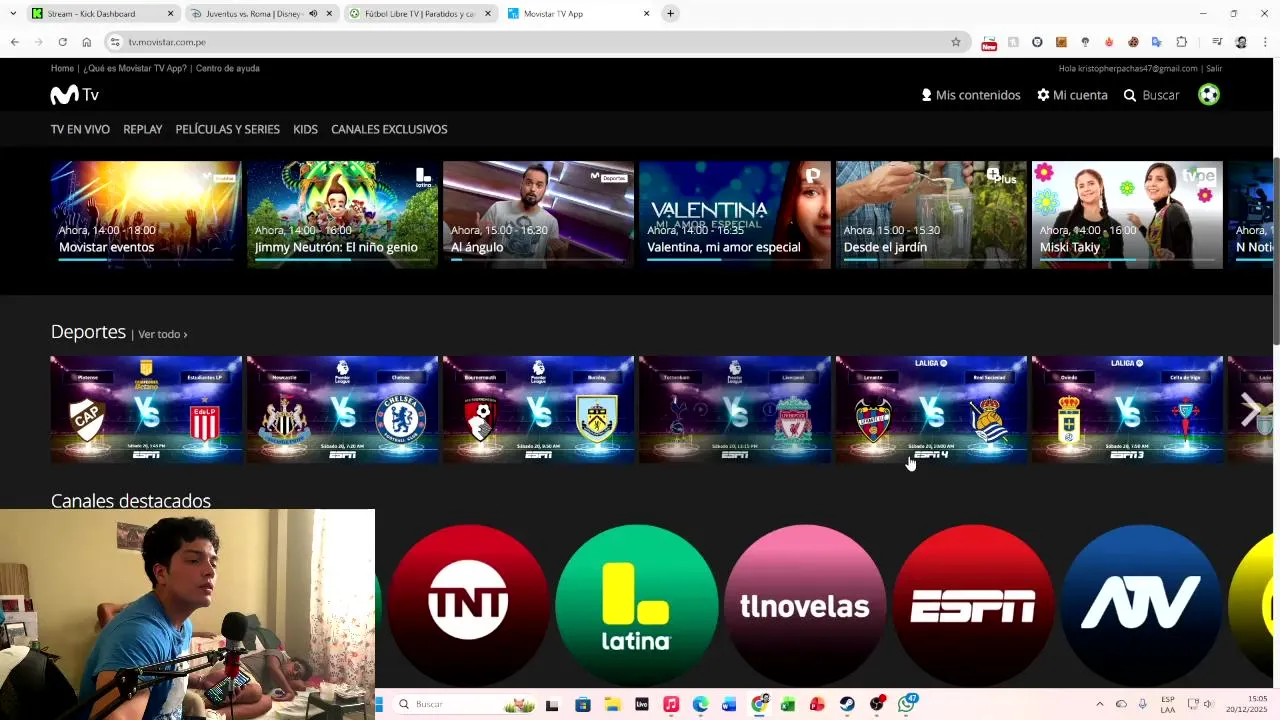Open PELÍCULAS Y SERIES section
The height and width of the screenshot is (720, 1280).
(227, 129)
